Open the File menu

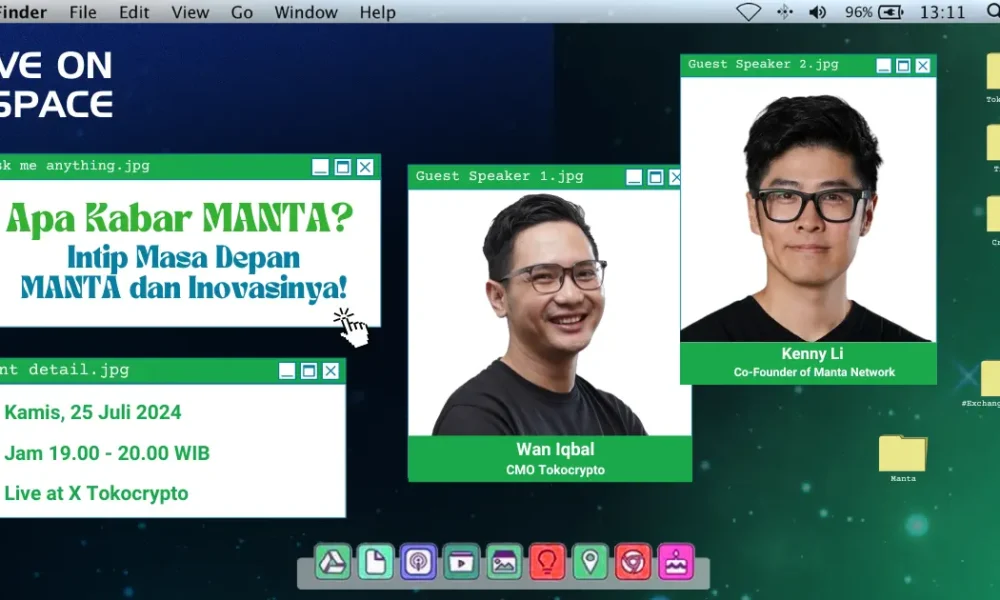(x=83, y=12)
